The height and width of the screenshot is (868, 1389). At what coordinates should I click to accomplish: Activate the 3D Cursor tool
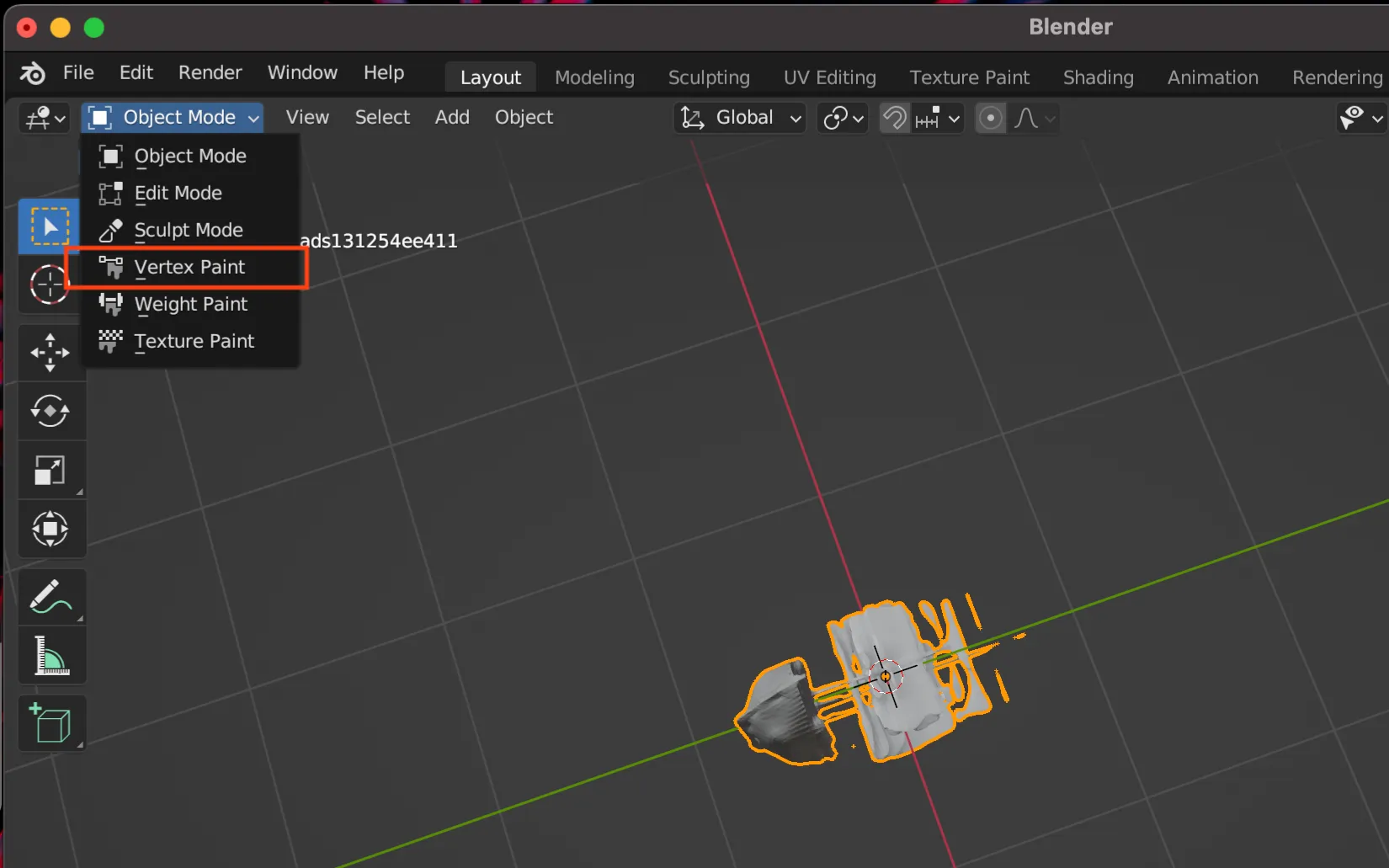(48, 285)
